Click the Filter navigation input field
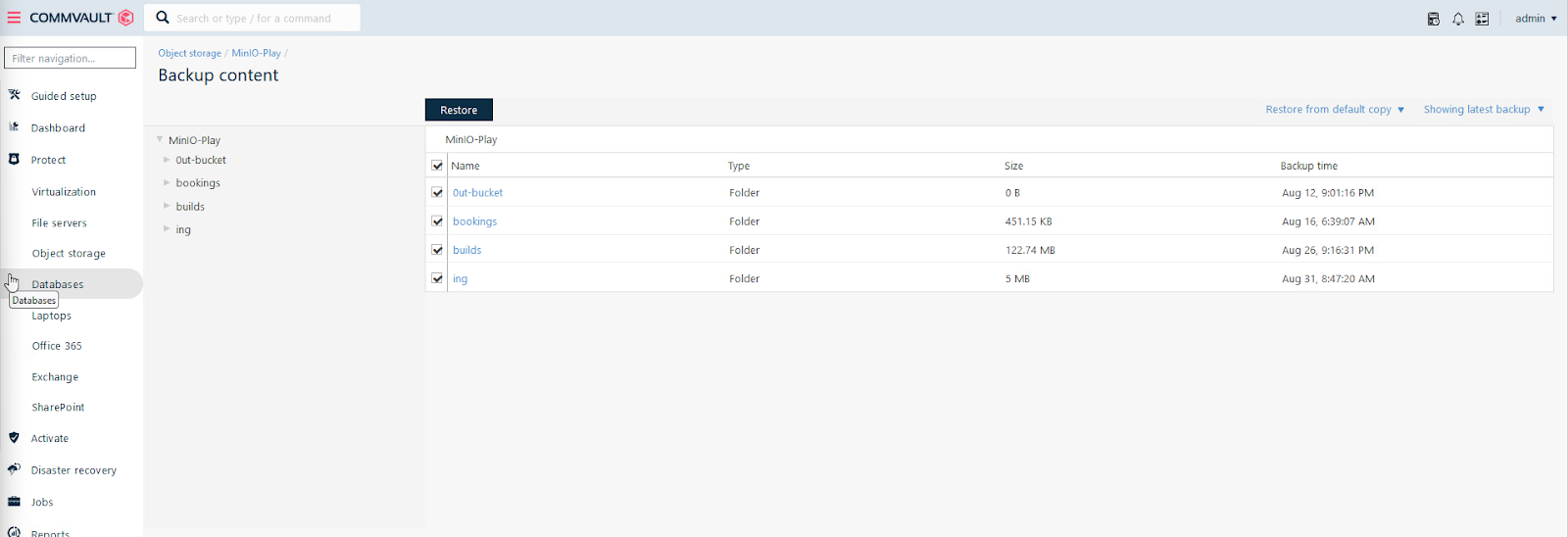 coord(70,58)
